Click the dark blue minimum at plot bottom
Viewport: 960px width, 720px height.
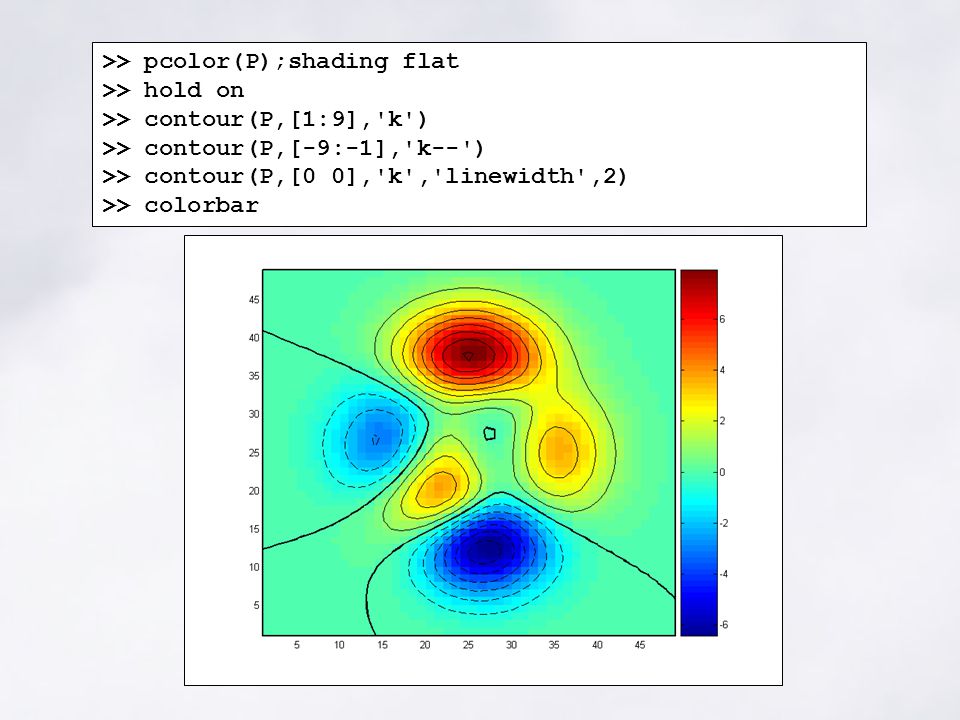click(x=487, y=551)
